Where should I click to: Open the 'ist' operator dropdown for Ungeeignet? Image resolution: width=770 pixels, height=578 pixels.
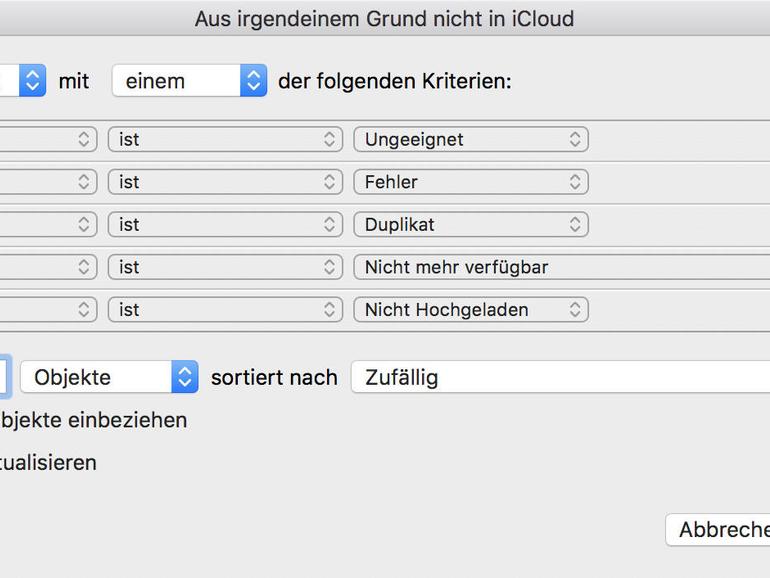pos(225,139)
